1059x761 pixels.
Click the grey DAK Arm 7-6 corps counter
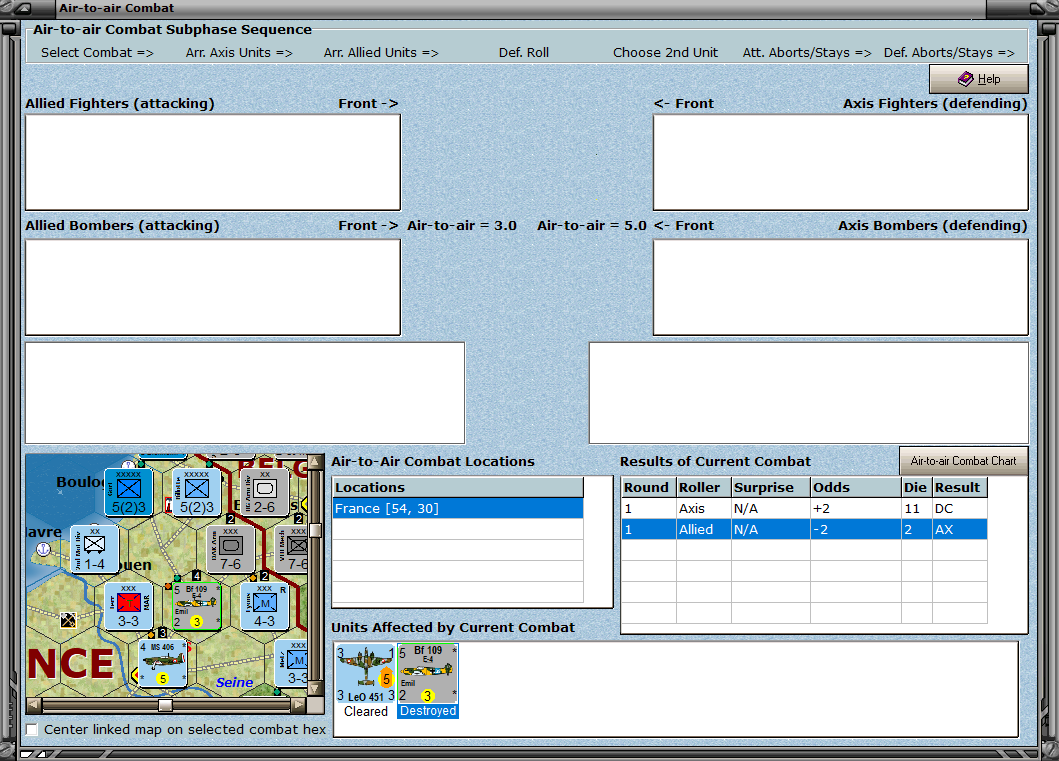pyautogui.click(x=230, y=550)
